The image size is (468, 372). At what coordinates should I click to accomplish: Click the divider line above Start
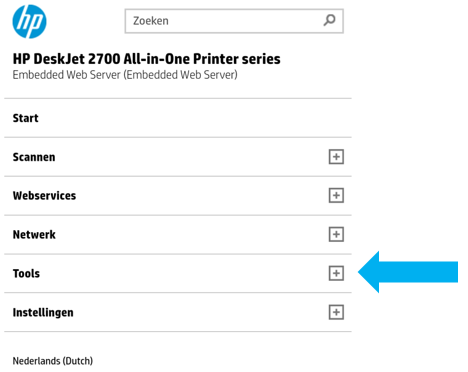coord(178,98)
